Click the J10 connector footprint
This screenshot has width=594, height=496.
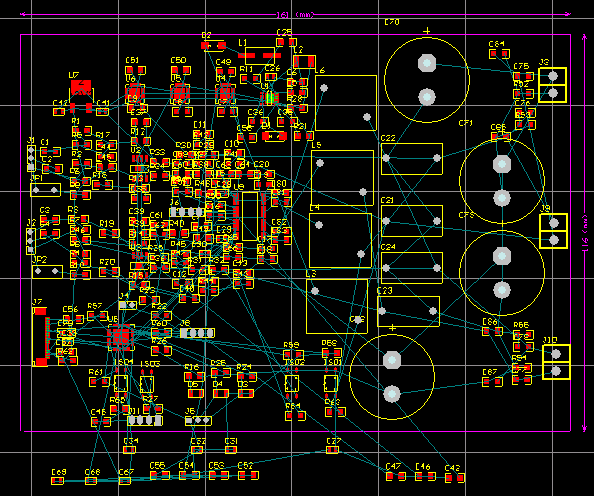coord(556,362)
